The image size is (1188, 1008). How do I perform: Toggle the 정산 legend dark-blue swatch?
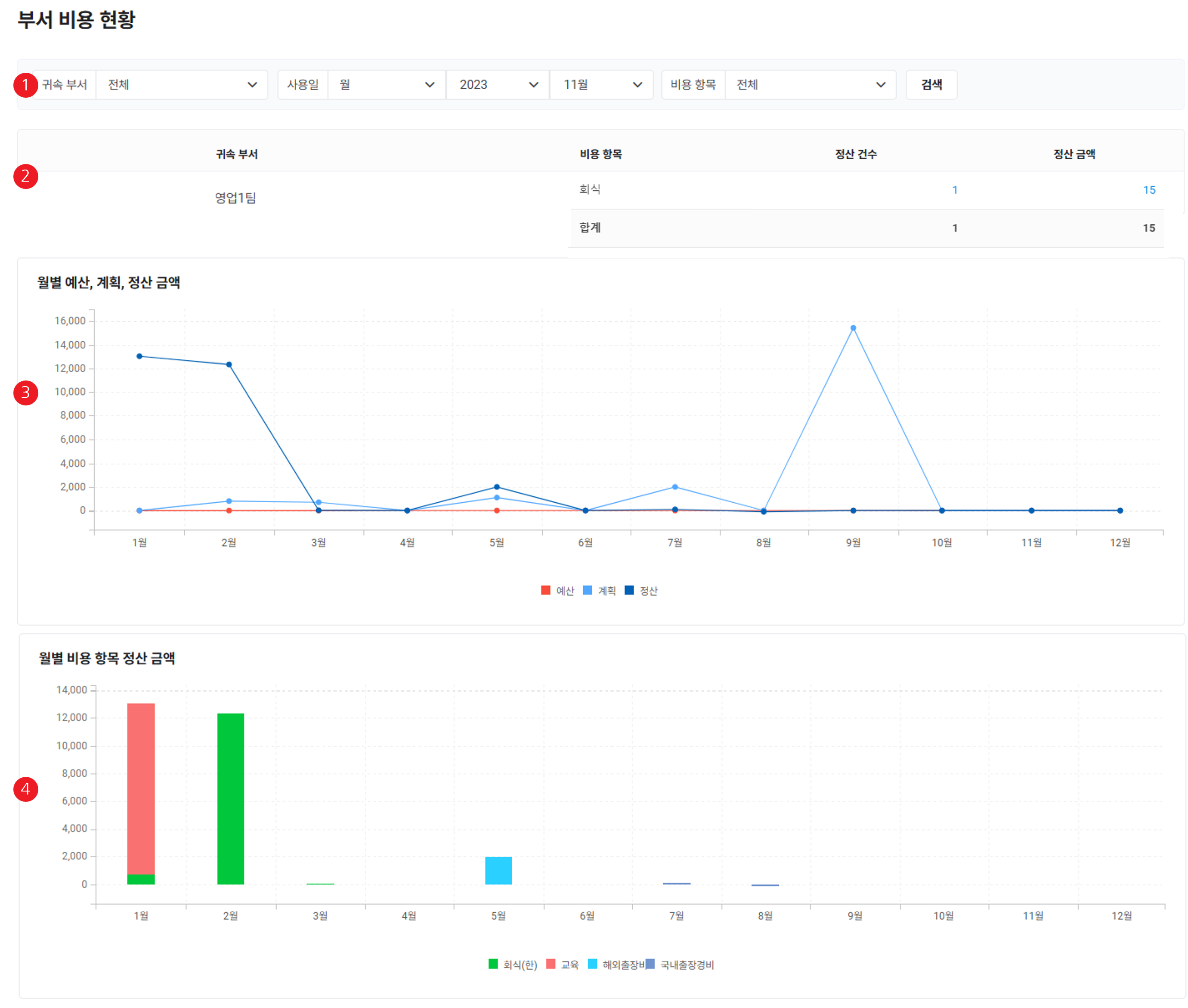[x=629, y=590]
